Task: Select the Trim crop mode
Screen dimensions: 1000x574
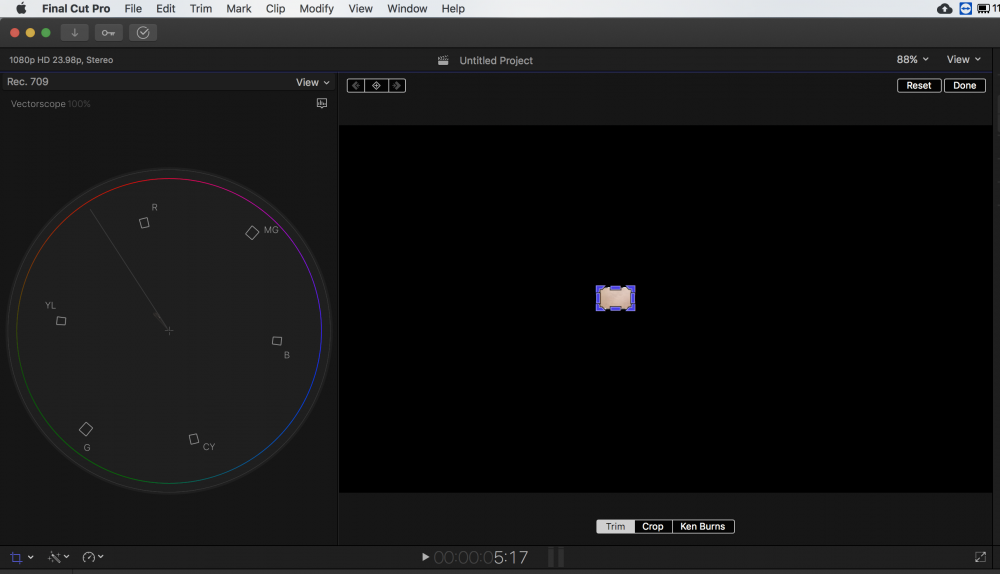Action: click(615, 526)
